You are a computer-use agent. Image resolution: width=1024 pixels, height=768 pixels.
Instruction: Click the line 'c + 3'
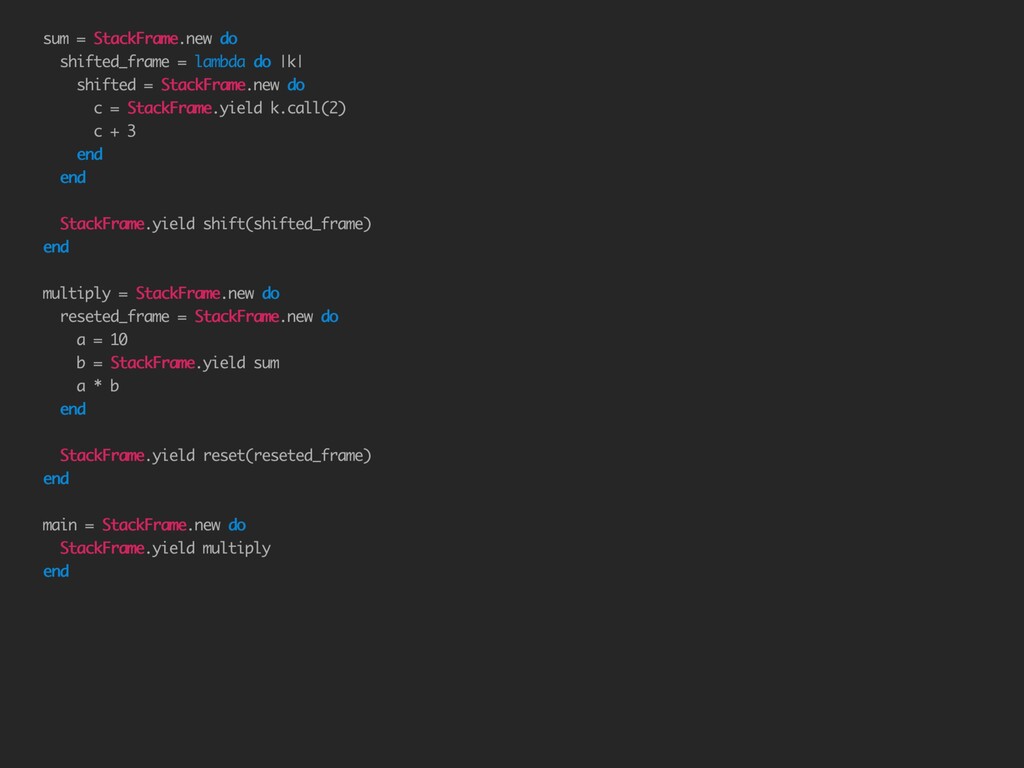click(x=115, y=131)
